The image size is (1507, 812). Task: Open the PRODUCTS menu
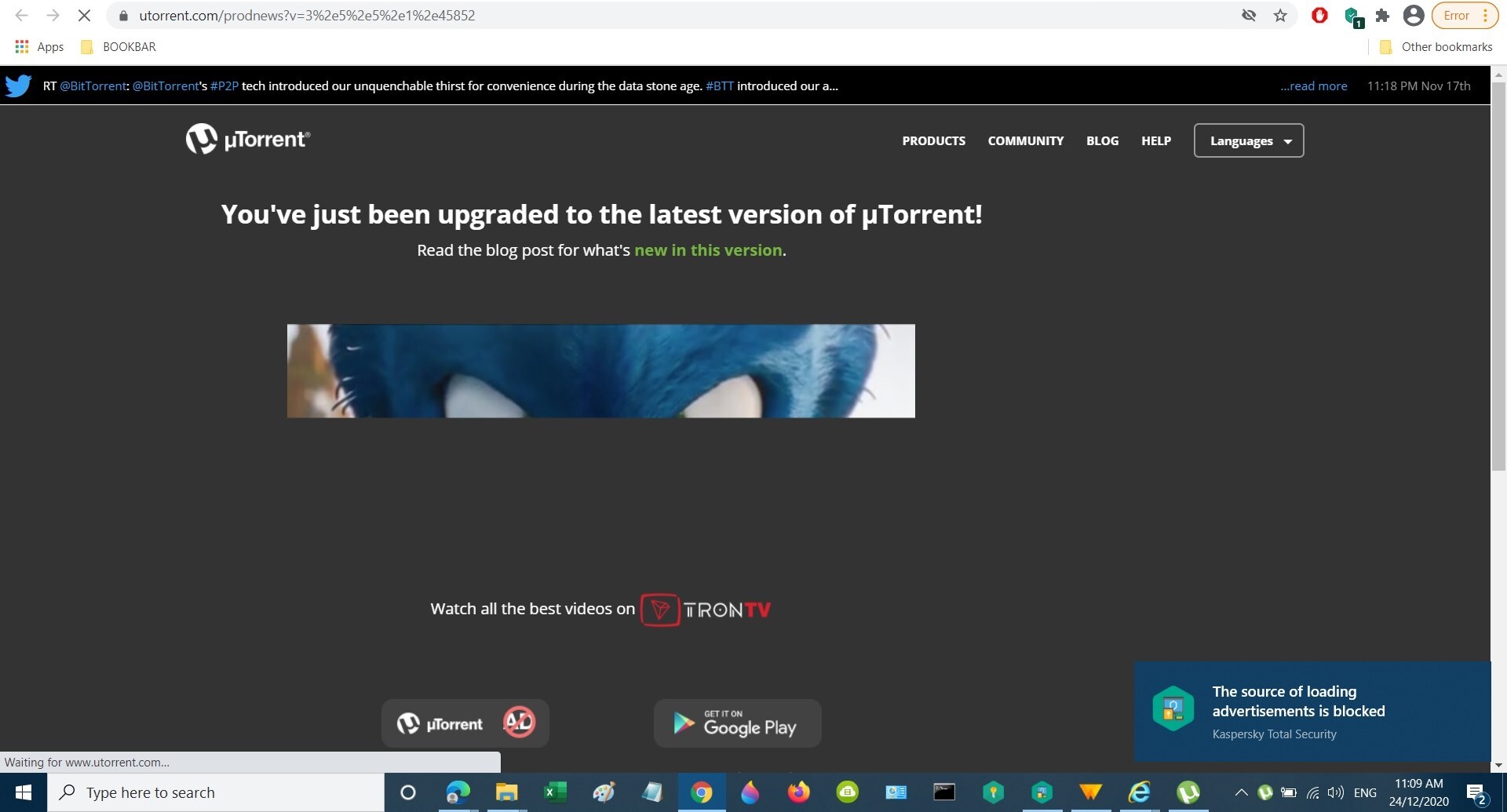pos(933,140)
